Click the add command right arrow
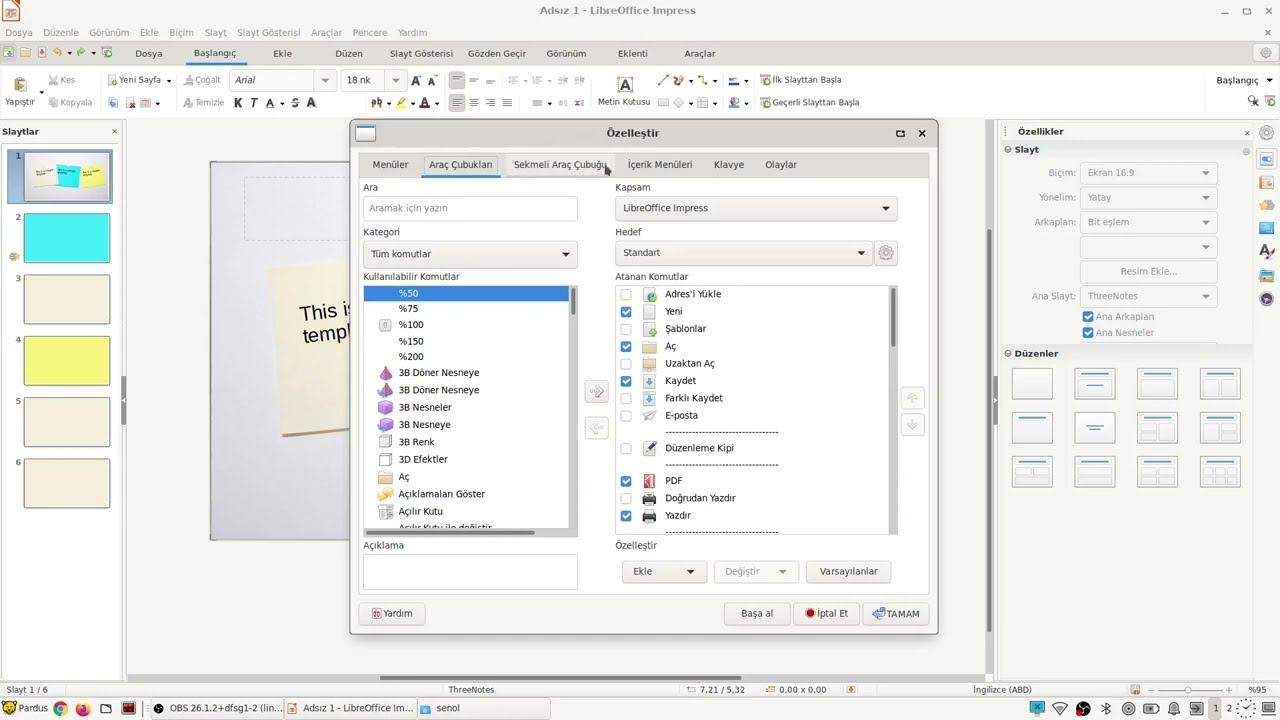 tap(596, 391)
